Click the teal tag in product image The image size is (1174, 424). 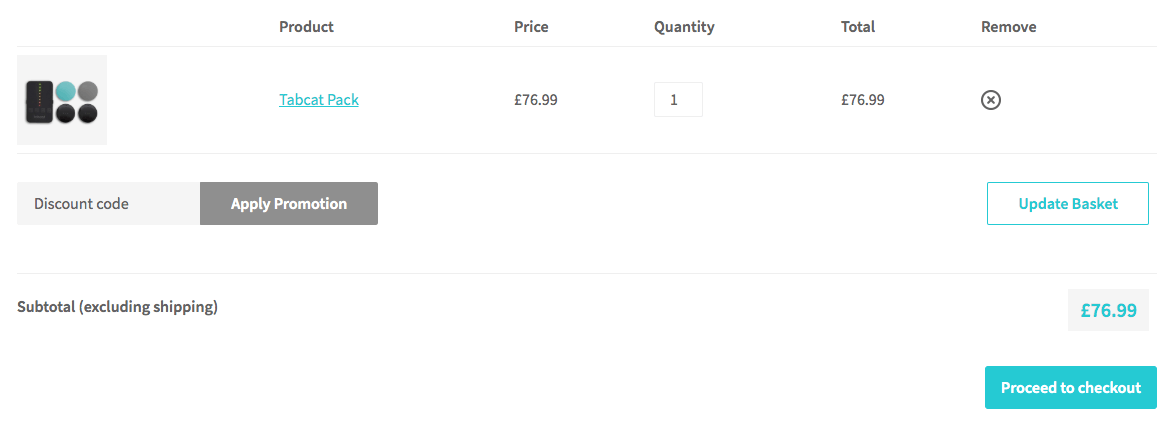click(66, 91)
